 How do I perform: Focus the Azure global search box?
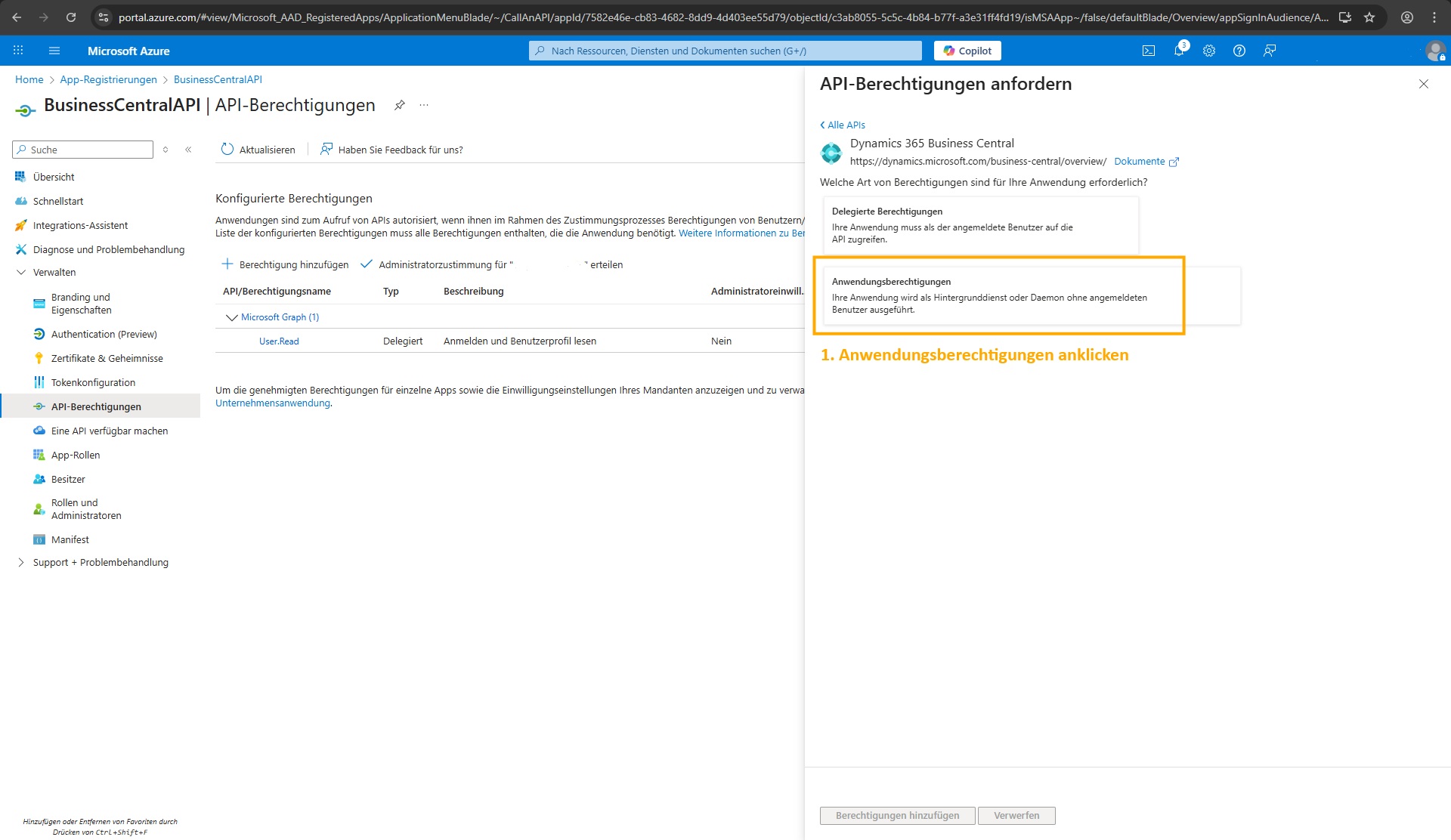point(725,51)
